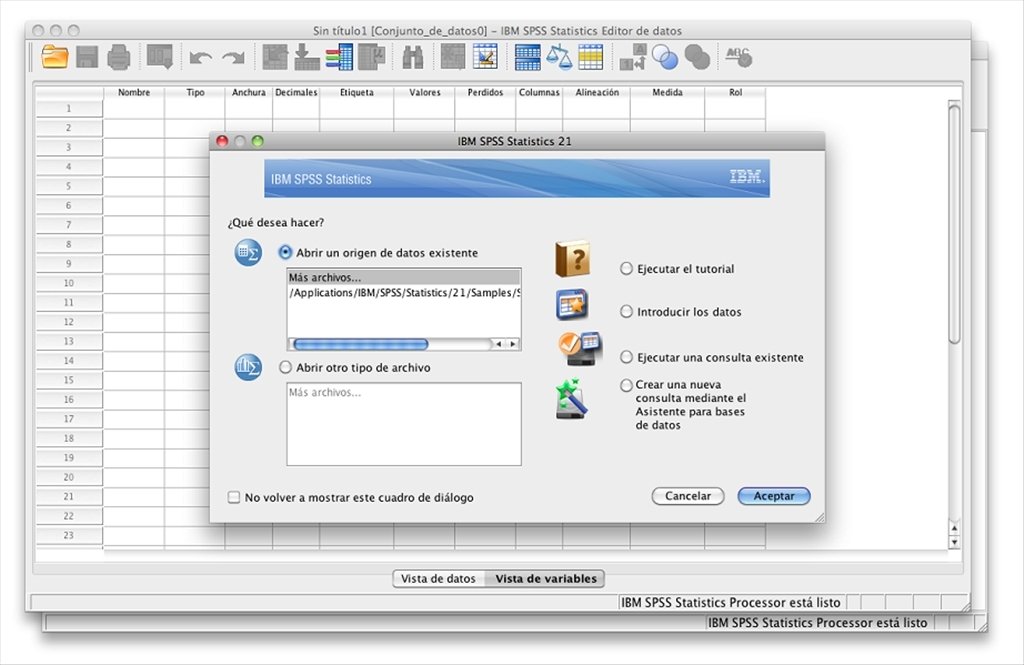Click the redo arrow icon
Screen dimensions: 1024x665
[233, 58]
